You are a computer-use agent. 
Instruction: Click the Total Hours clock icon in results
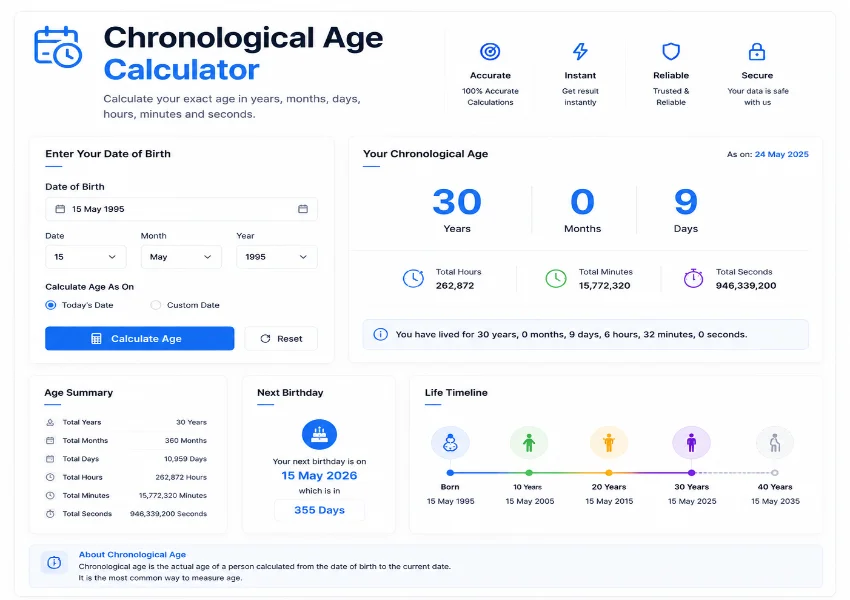pyautogui.click(x=413, y=279)
